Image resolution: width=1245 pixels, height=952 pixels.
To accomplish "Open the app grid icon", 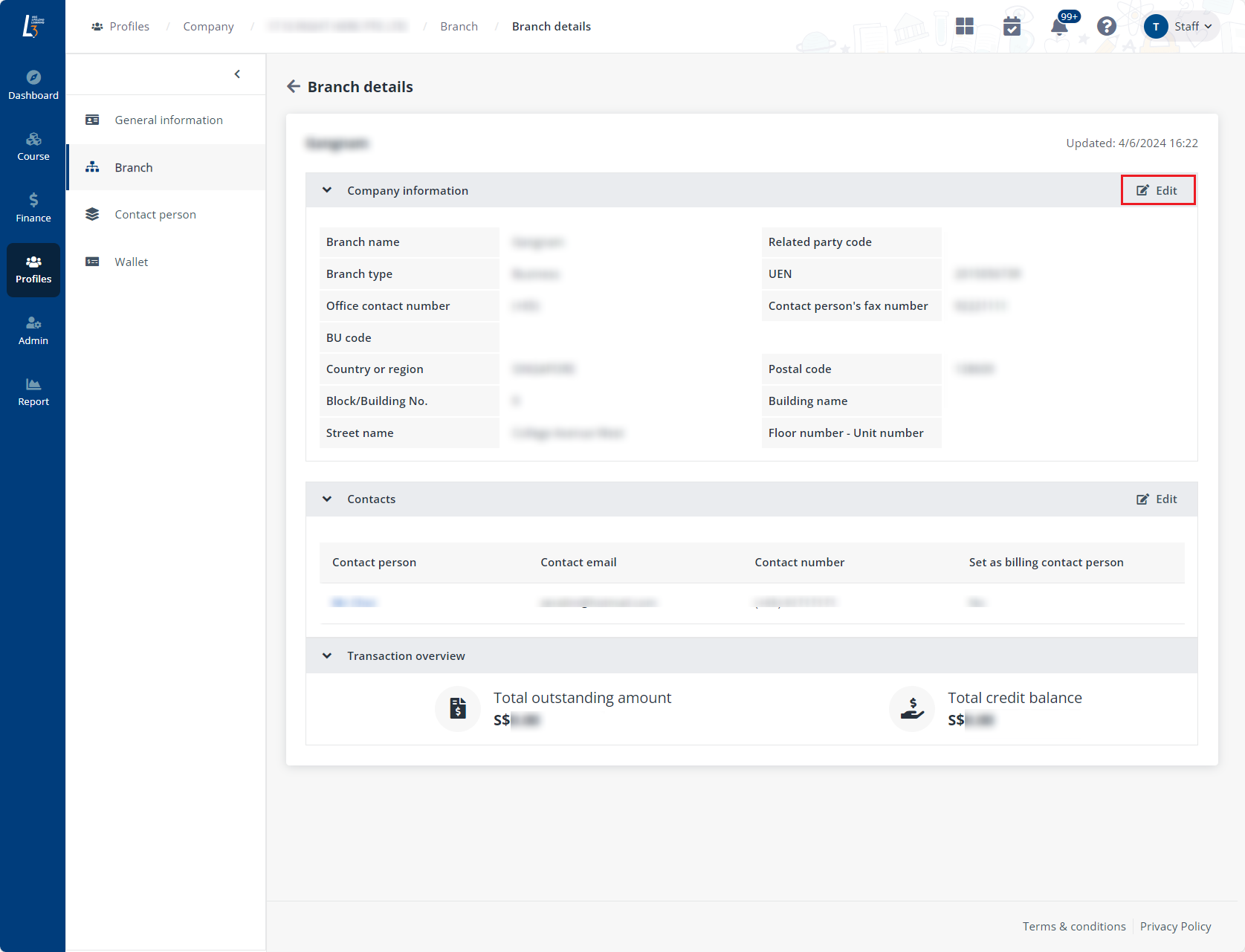I will [964, 27].
